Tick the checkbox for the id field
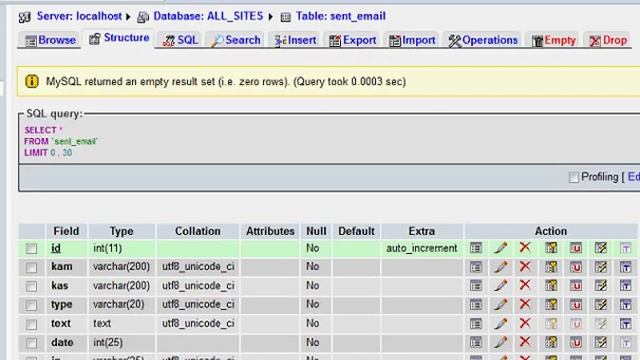Image resolution: width=640 pixels, height=360 pixels. [31, 248]
